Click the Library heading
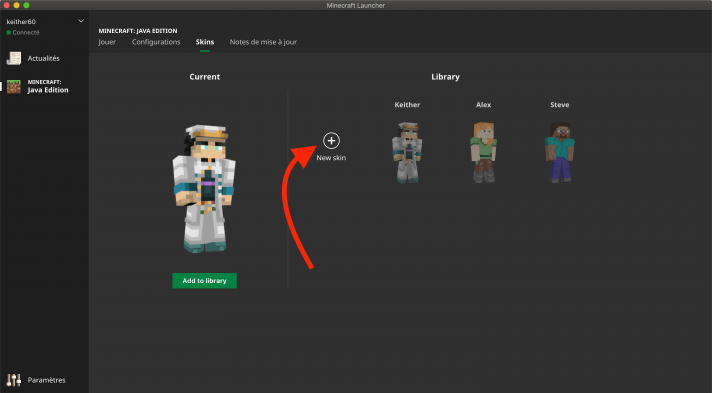 tap(445, 77)
